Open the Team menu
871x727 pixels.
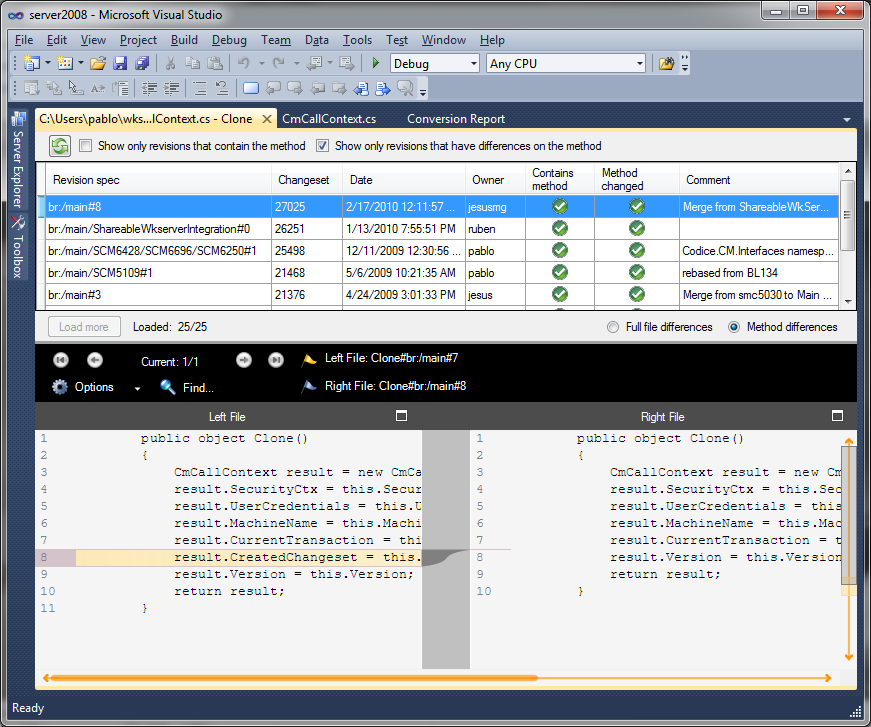coord(276,40)
